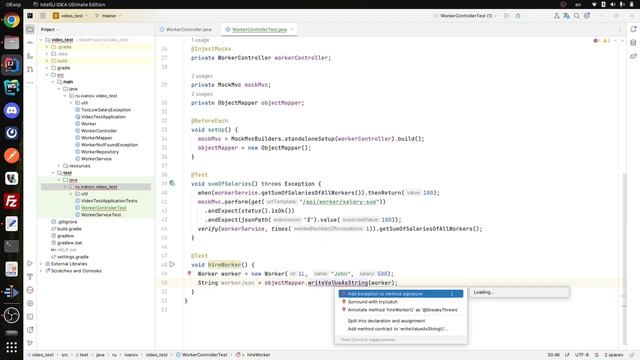Choose Annotate method as @SneakyThrows
Viewport: 640px width, 360px height.
(401, 310)
